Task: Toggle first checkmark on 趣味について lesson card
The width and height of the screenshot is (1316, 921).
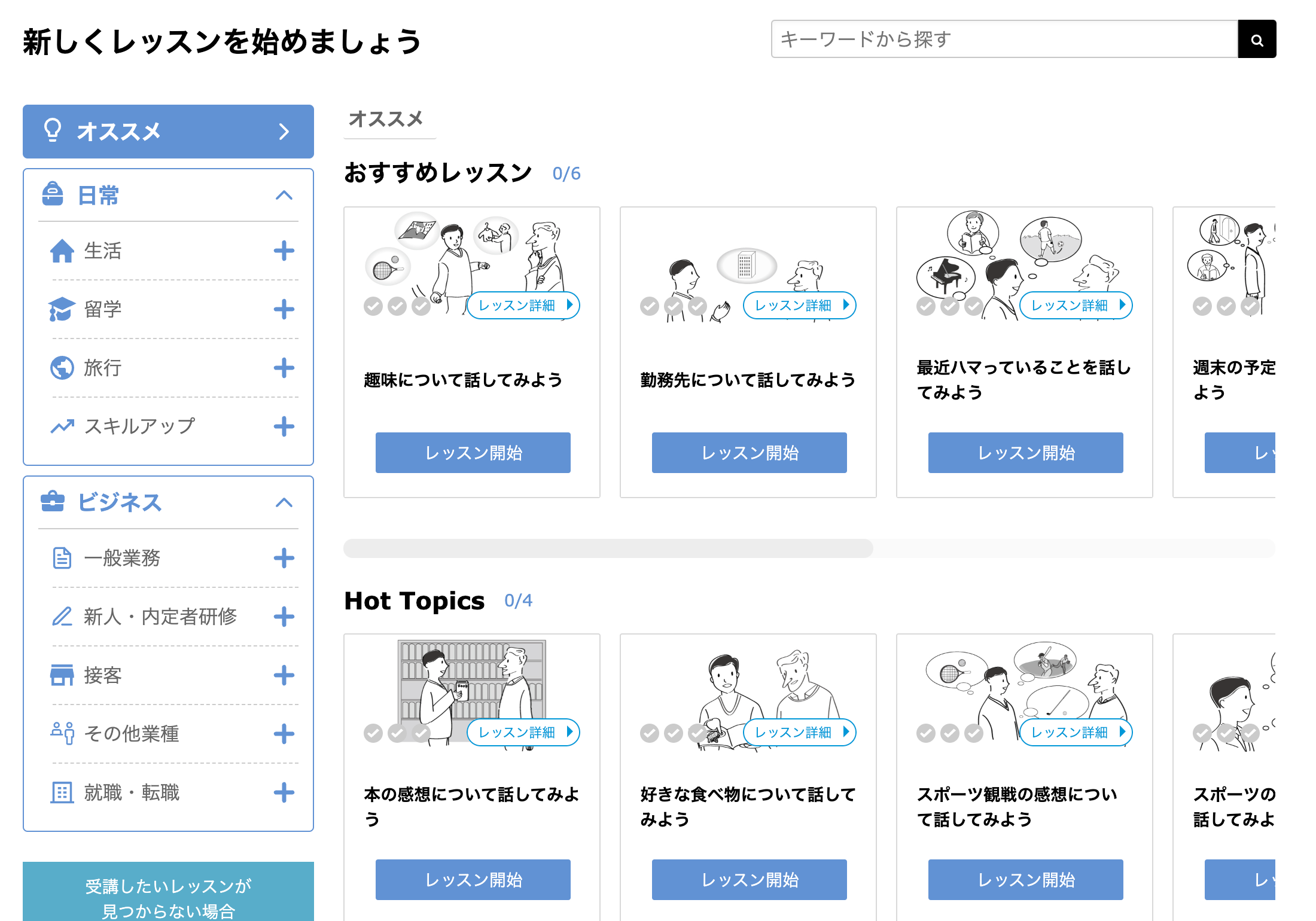Action: point(373,306)
